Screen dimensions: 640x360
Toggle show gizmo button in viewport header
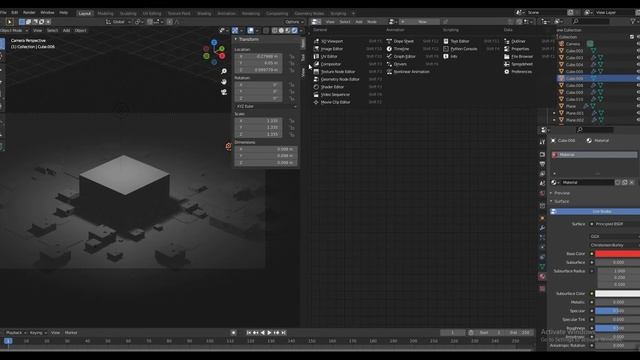(235, 31)
